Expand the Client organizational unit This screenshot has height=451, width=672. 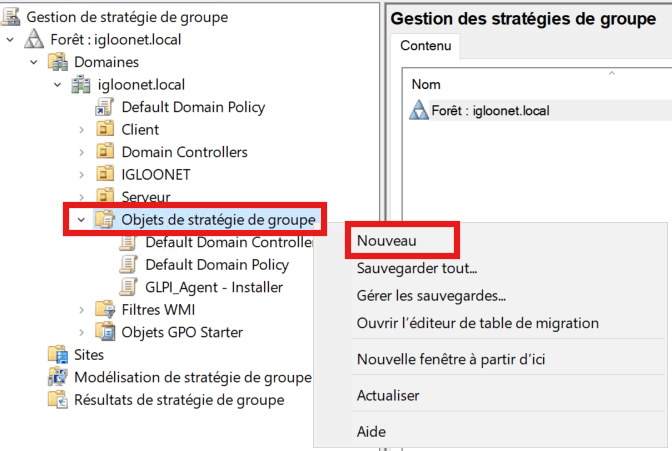pyautogui.click(x=81, y=129)
